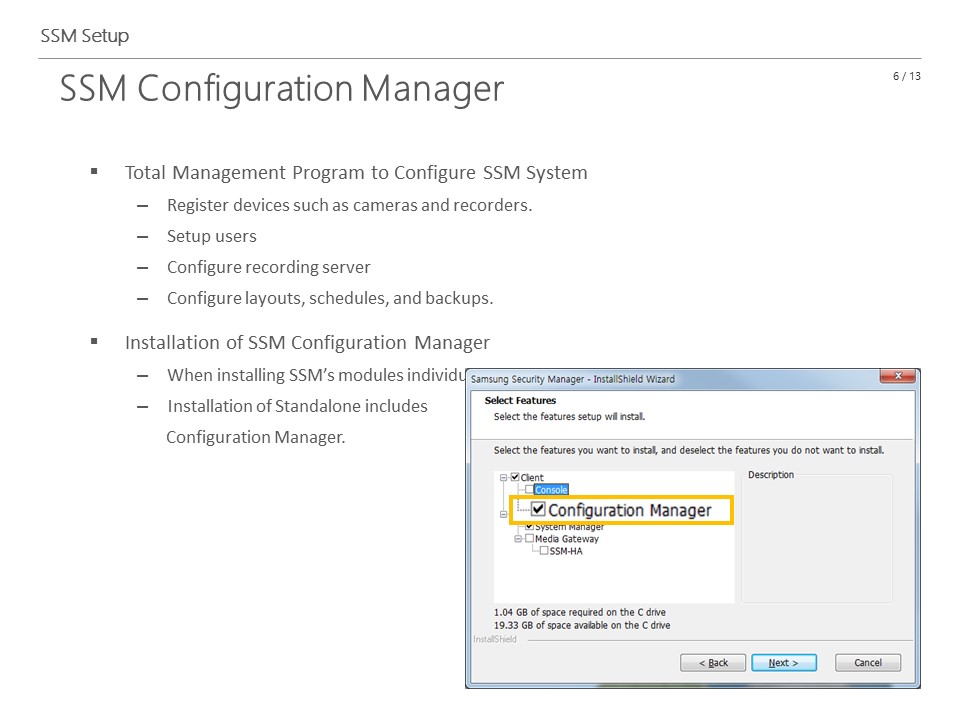The height and width of the screenshot is (720, 960).
Task: Check the Console feature checkbox
Action: pos(529,489)
